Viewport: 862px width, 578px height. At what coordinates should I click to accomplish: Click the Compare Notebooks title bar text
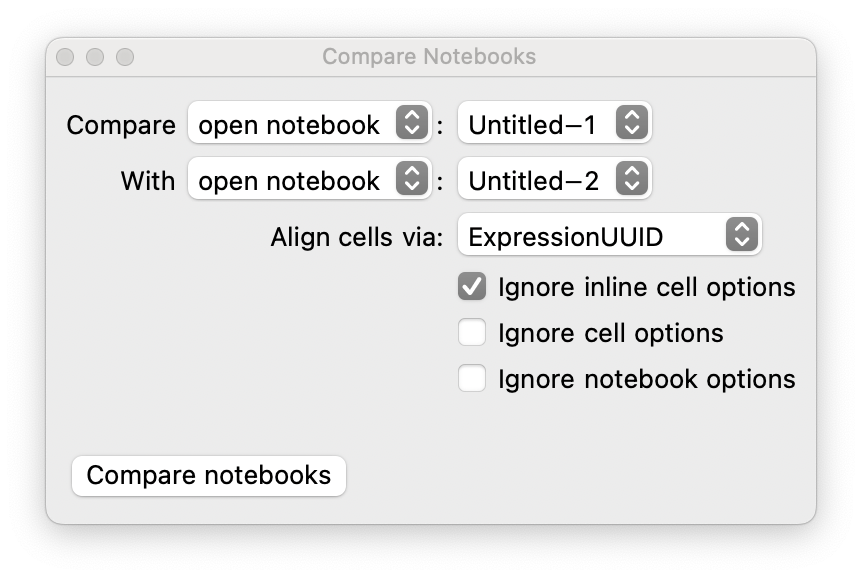click(429, 57)
